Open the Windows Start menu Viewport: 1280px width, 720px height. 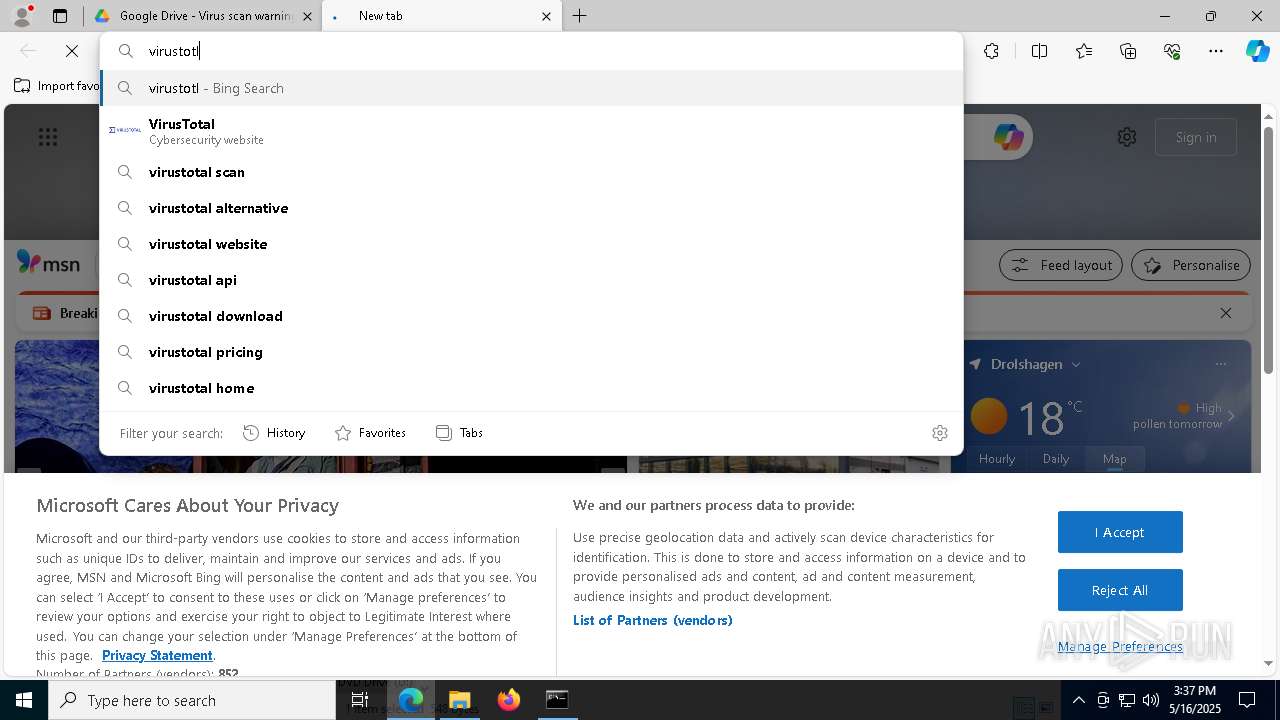[x=24, y=700]
